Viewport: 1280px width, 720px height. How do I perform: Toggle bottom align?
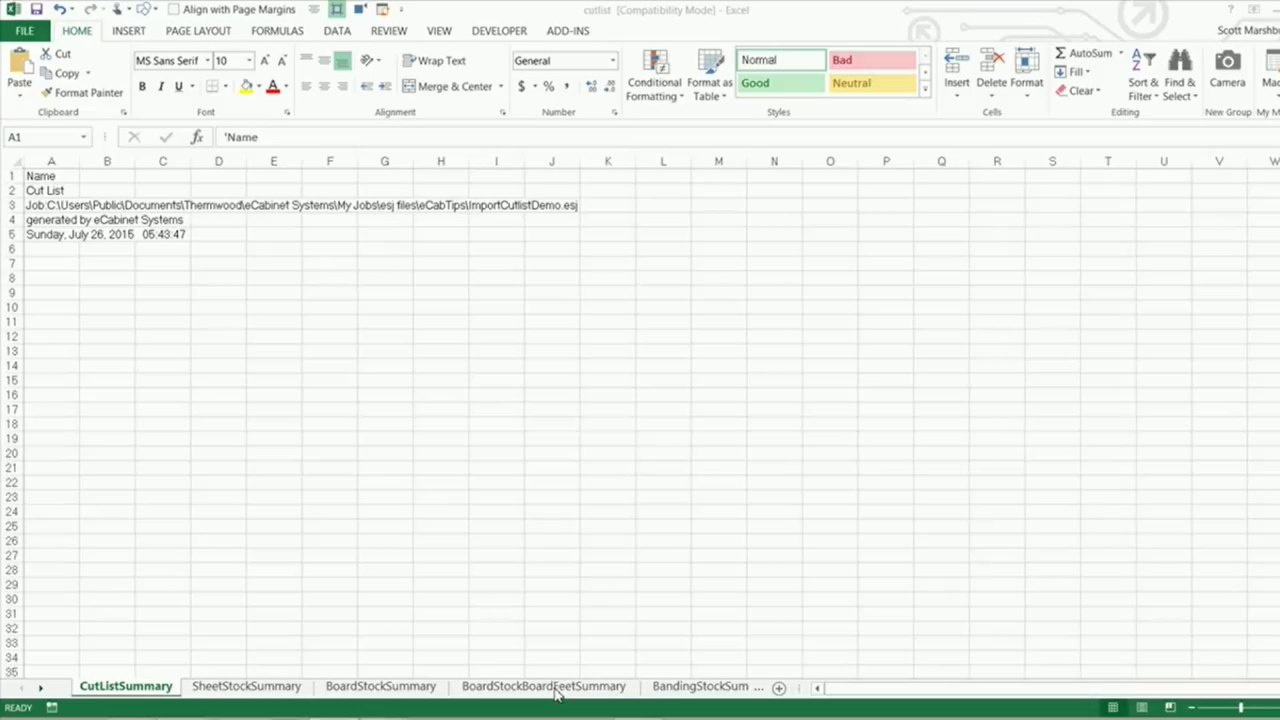point(342,61)
